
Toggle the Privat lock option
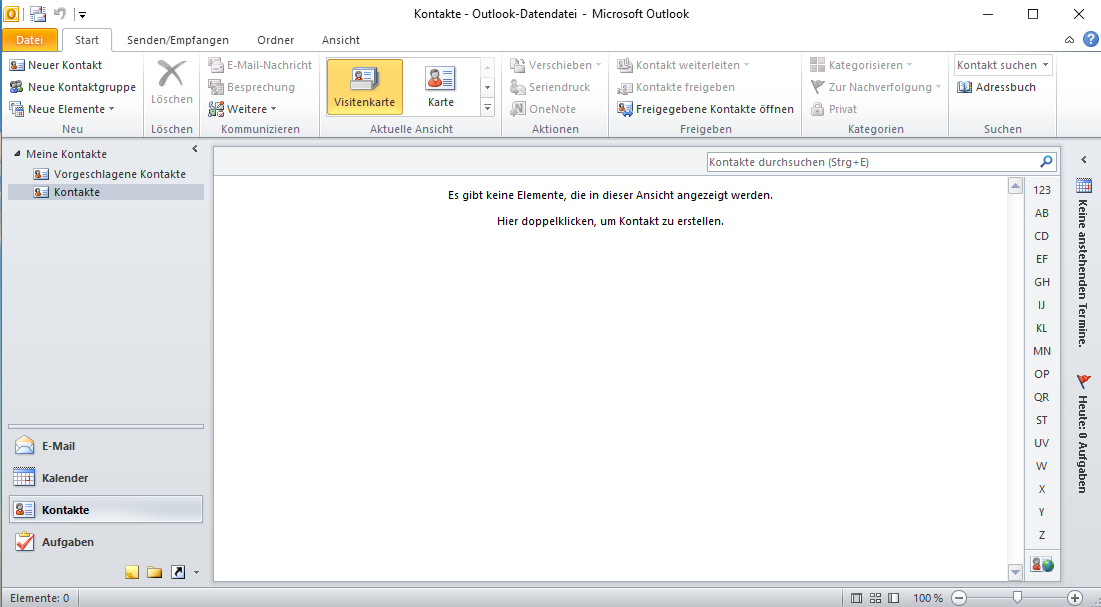click(833, 109)
